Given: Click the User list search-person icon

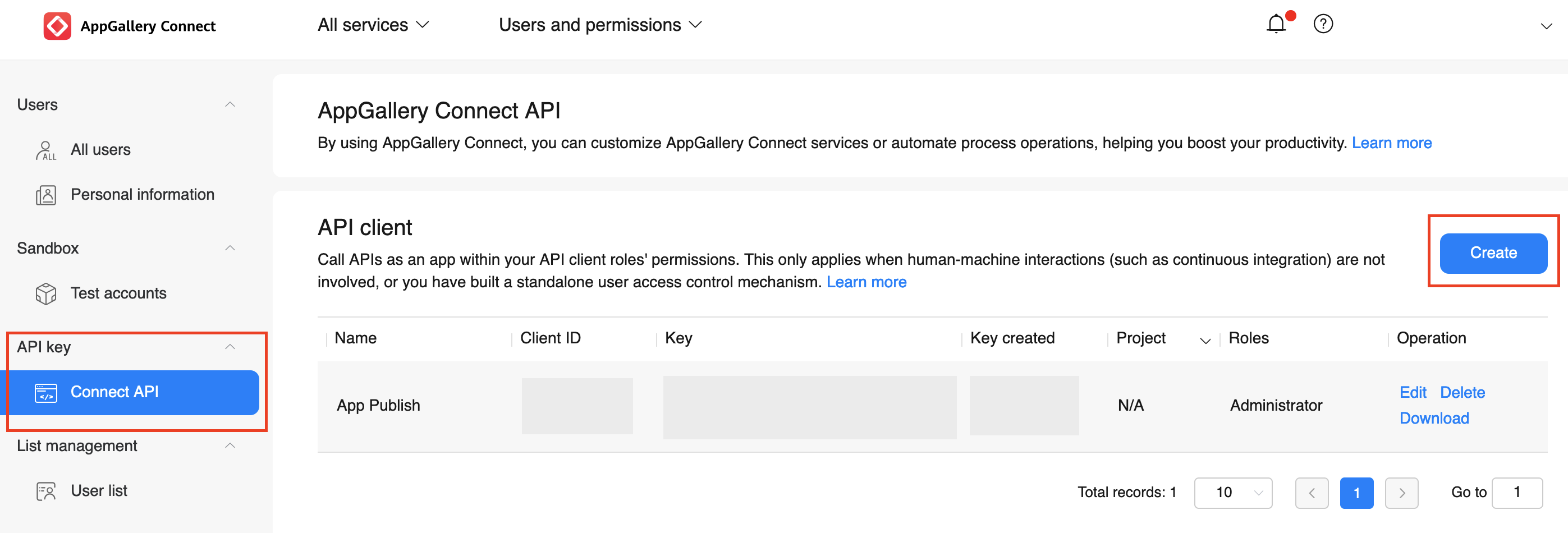Looking at the screenshot, I should 45,491.
